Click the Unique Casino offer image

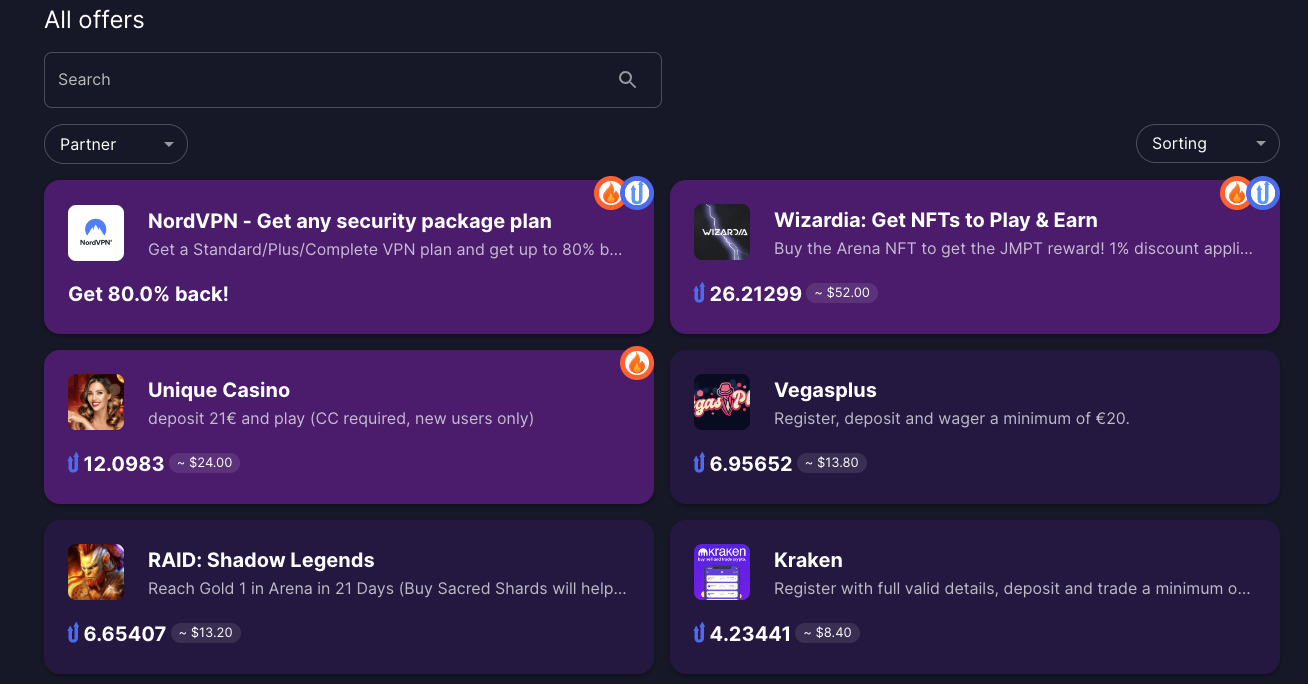tap(96, 402)
